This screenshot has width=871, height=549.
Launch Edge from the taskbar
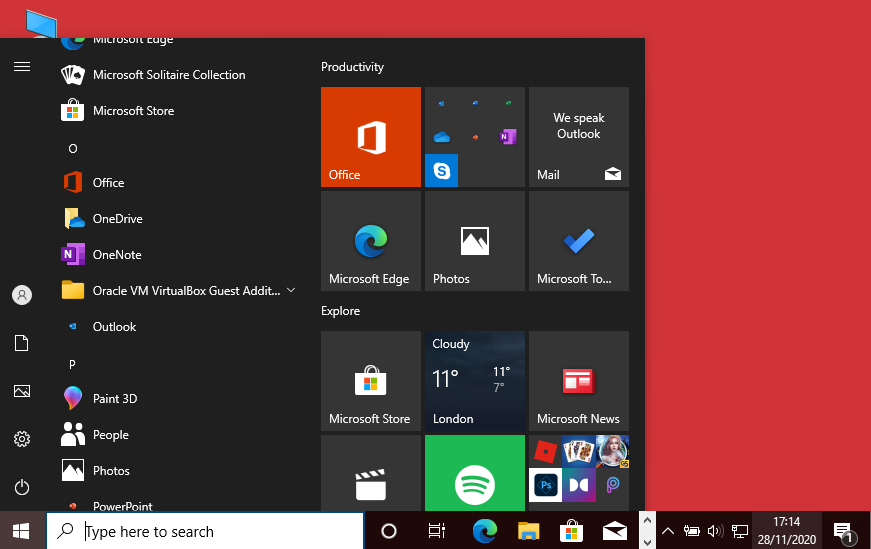pyautogui.click(x=484, y=531)
